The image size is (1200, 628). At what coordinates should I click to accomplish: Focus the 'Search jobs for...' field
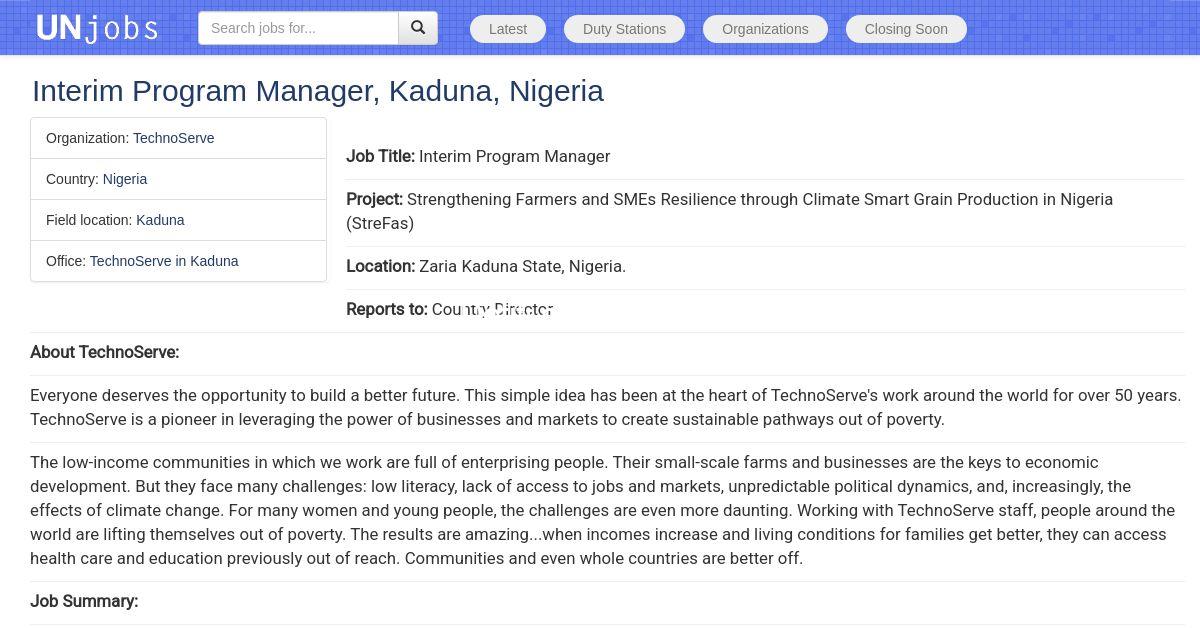[x=298, y=28]
